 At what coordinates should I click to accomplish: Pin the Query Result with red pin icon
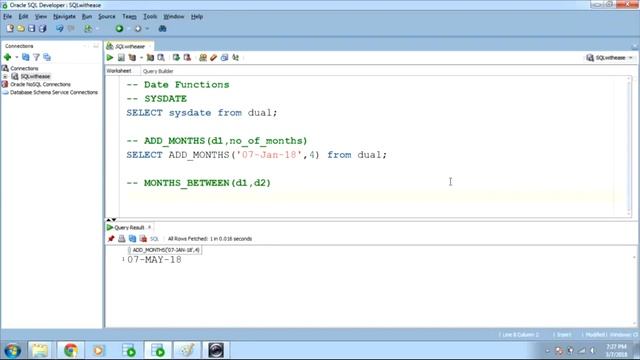pos(111,239)
